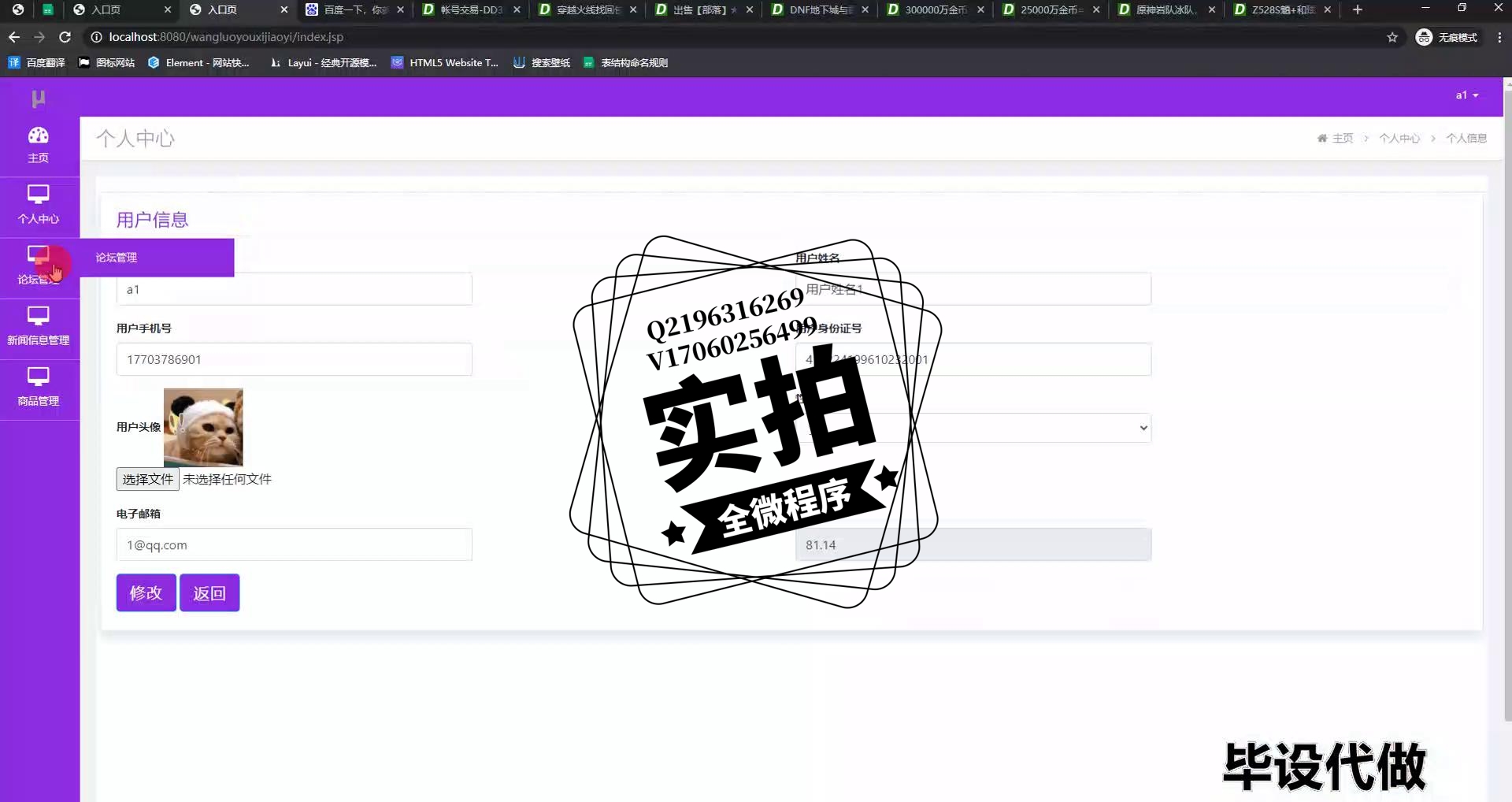Click the circular icon left of tab strip
Image resolution: width=1512 pixels, height=802 pixels.
(x=17, y=9)
